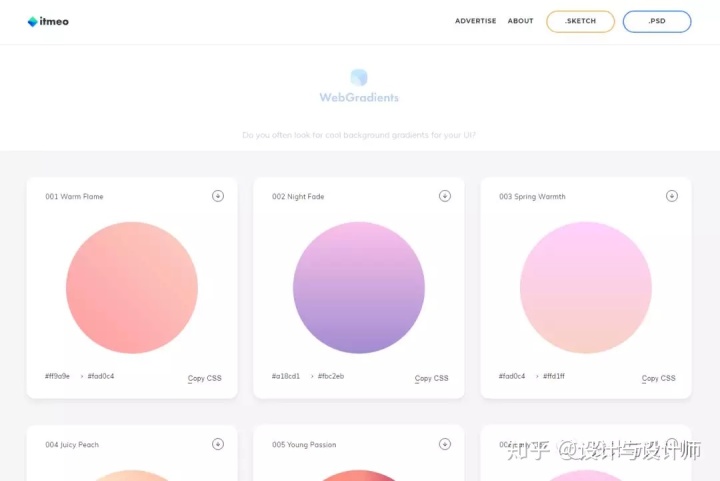720x481 pixels.
Task: Click the 004 Juicy Peach title
Action: (x=72, y=444)
